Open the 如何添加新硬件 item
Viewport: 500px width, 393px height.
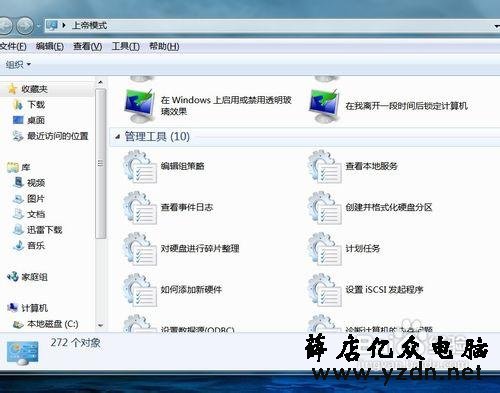pyautogui.click(x=191, y=289)
